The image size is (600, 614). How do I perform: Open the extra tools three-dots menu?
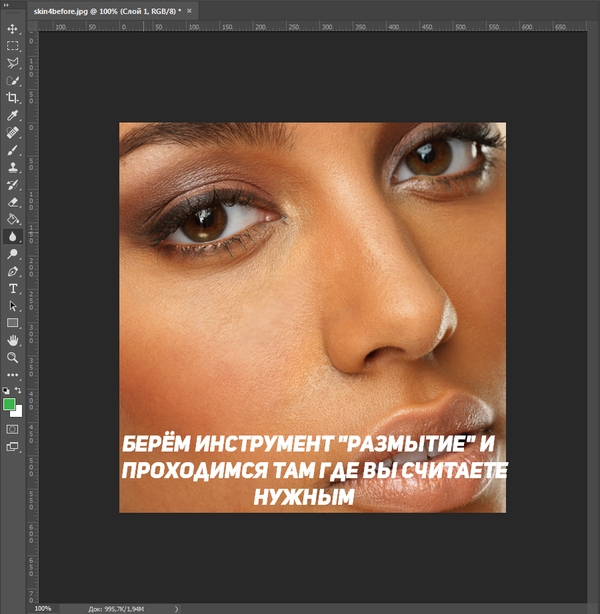(13, 374)
